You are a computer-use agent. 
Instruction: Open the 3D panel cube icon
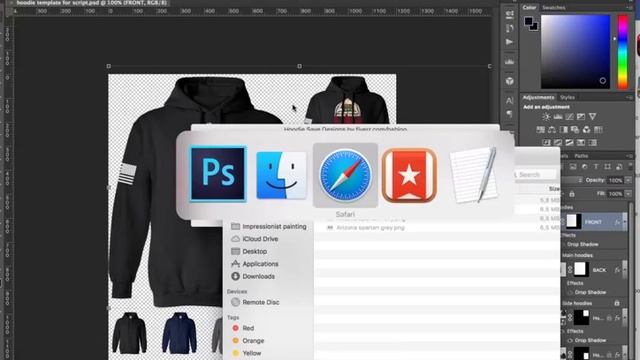(509, 81)
